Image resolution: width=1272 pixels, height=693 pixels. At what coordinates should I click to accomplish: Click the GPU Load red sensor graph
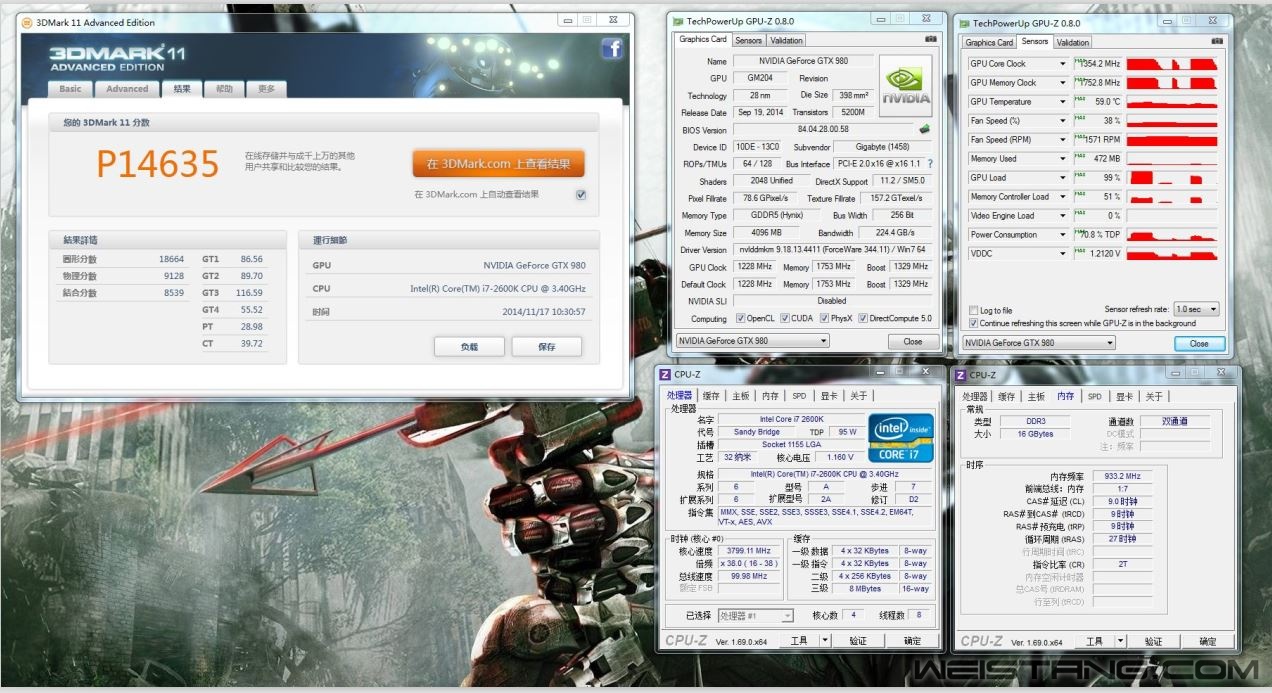point(1172,178)
